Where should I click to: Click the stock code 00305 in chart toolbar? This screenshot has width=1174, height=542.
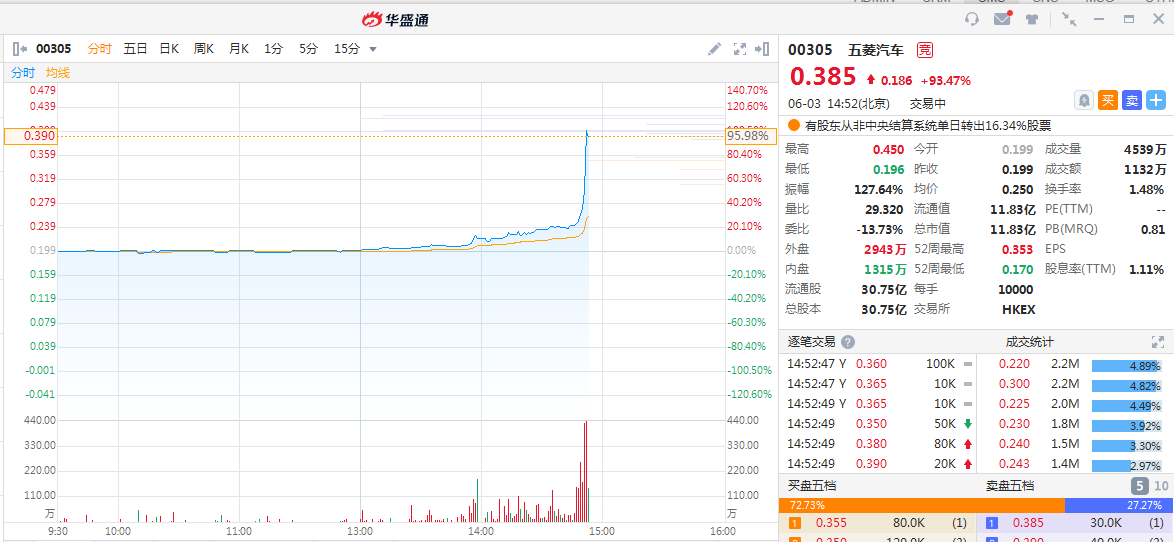[54, 49]
